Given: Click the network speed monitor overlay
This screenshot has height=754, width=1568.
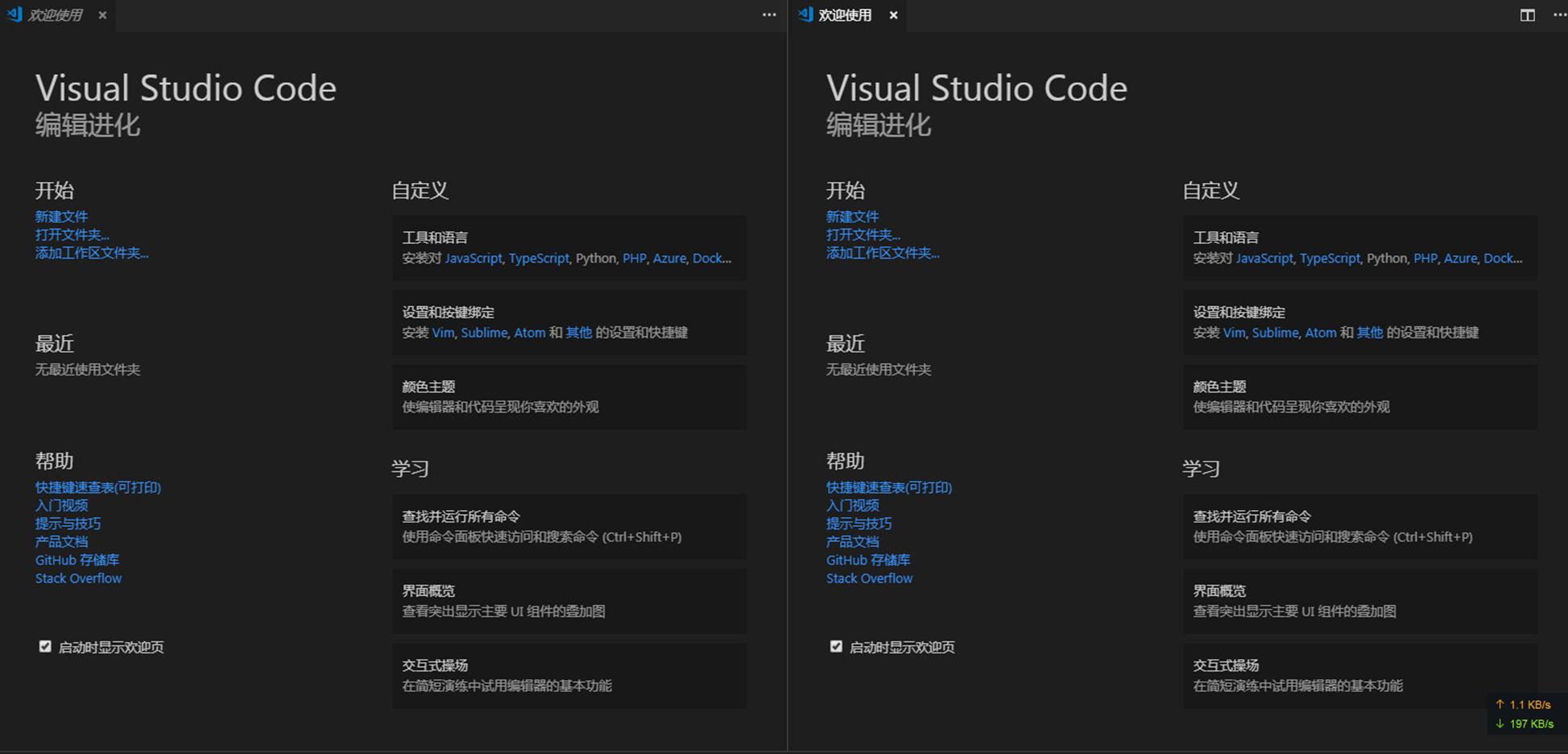Looking at the screenshot, I should tap(1527, 715).
